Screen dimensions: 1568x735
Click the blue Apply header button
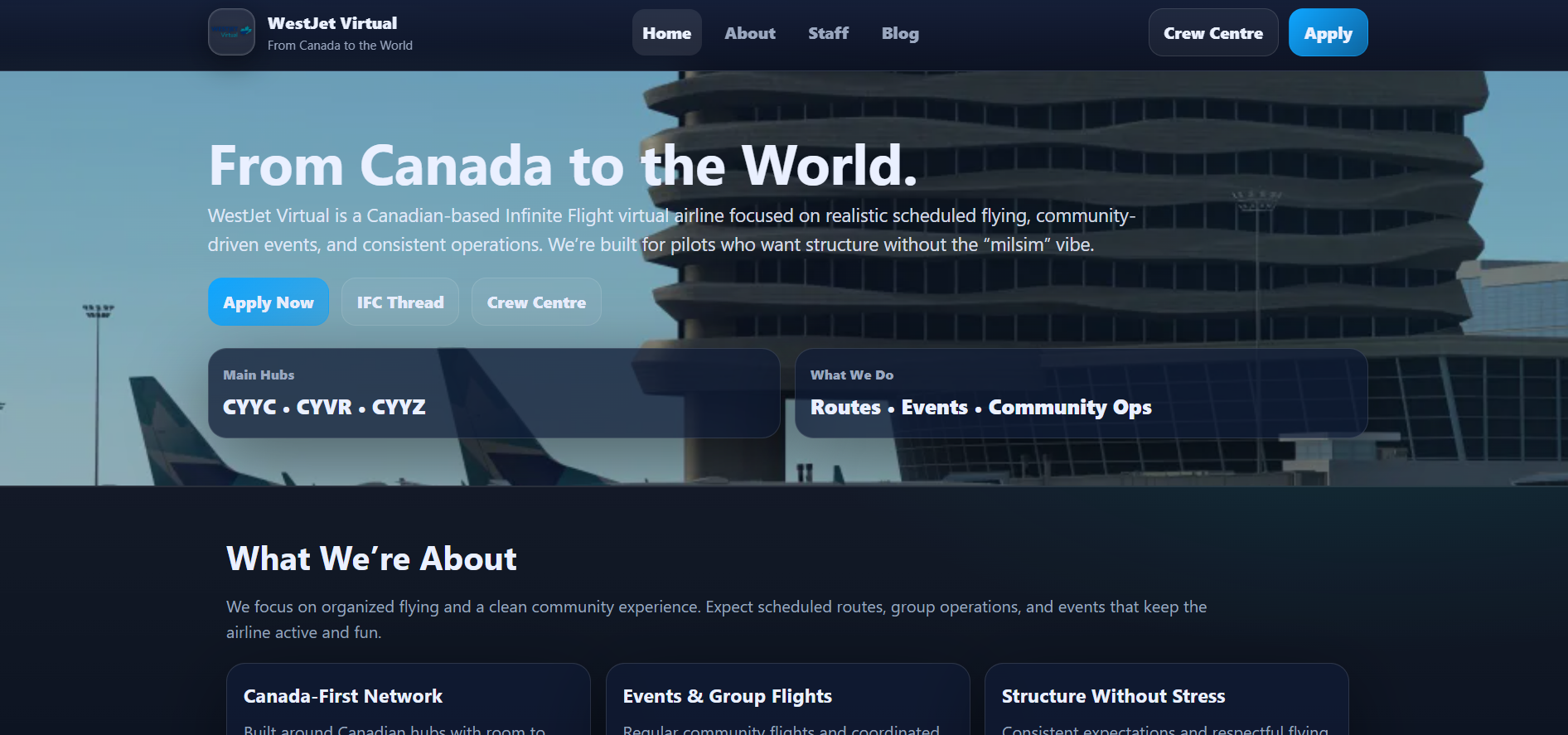pyautogui.click(x=1328, y=33)
